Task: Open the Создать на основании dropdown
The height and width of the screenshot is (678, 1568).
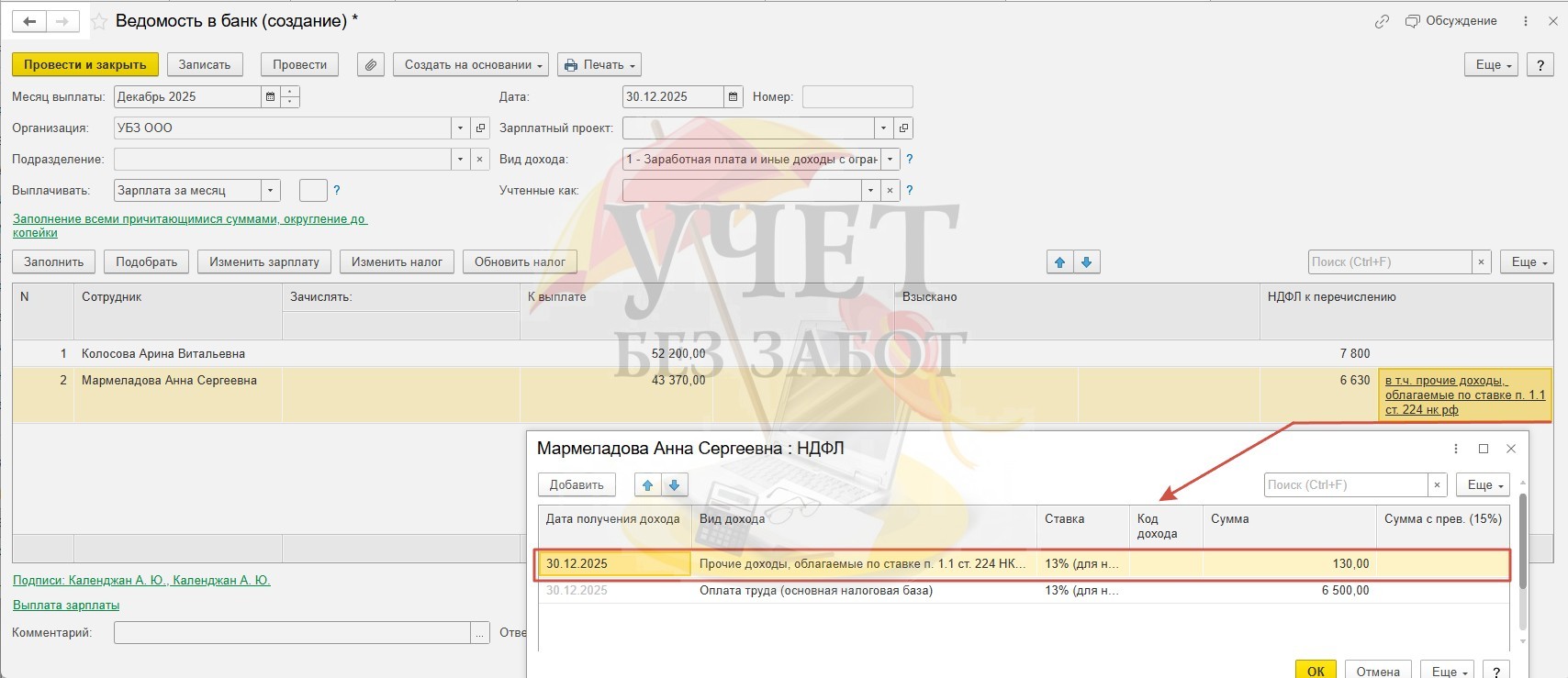Action: [x=471, y=65]
